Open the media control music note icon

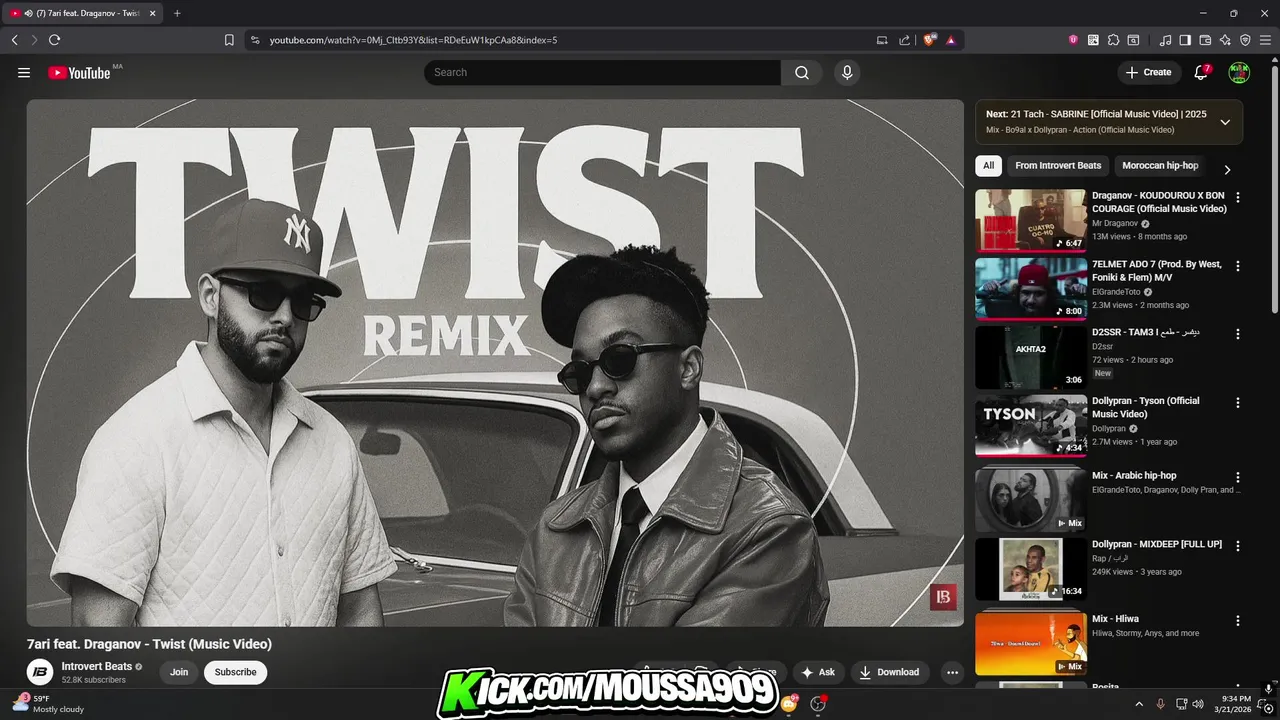[1165, 40]
